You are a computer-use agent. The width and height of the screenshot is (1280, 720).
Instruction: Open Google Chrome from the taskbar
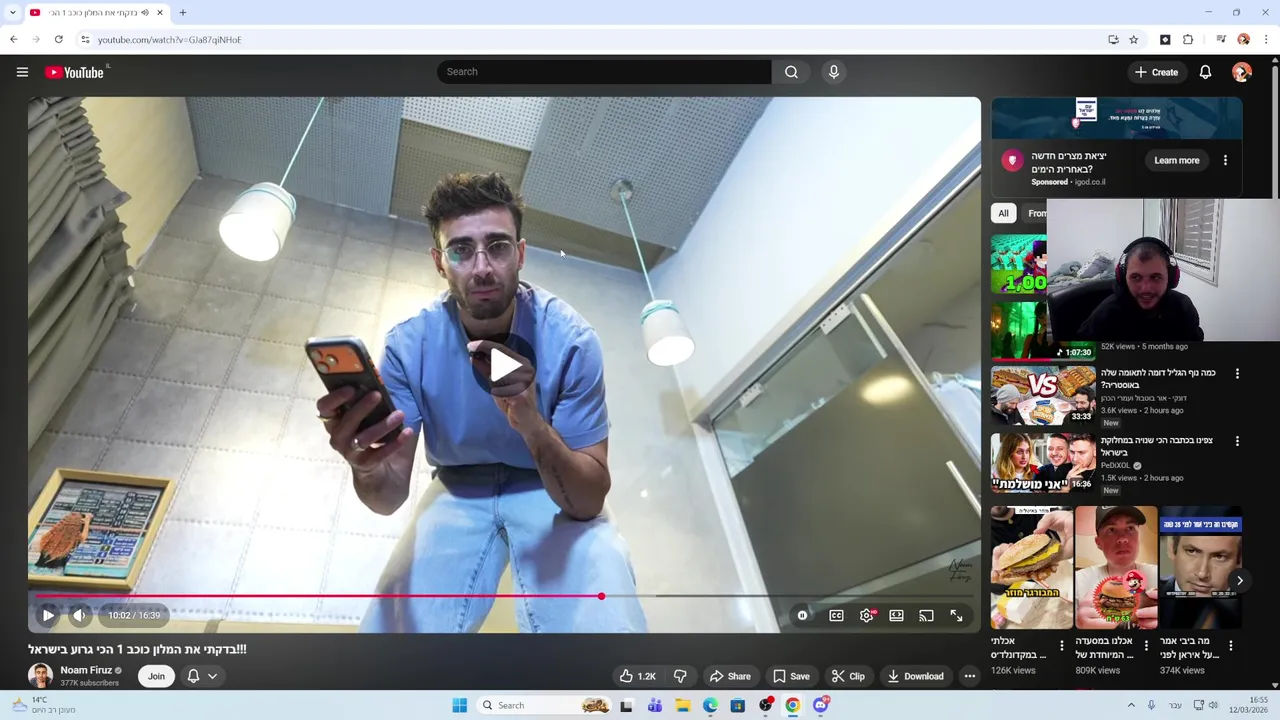[x=792, y=705]
